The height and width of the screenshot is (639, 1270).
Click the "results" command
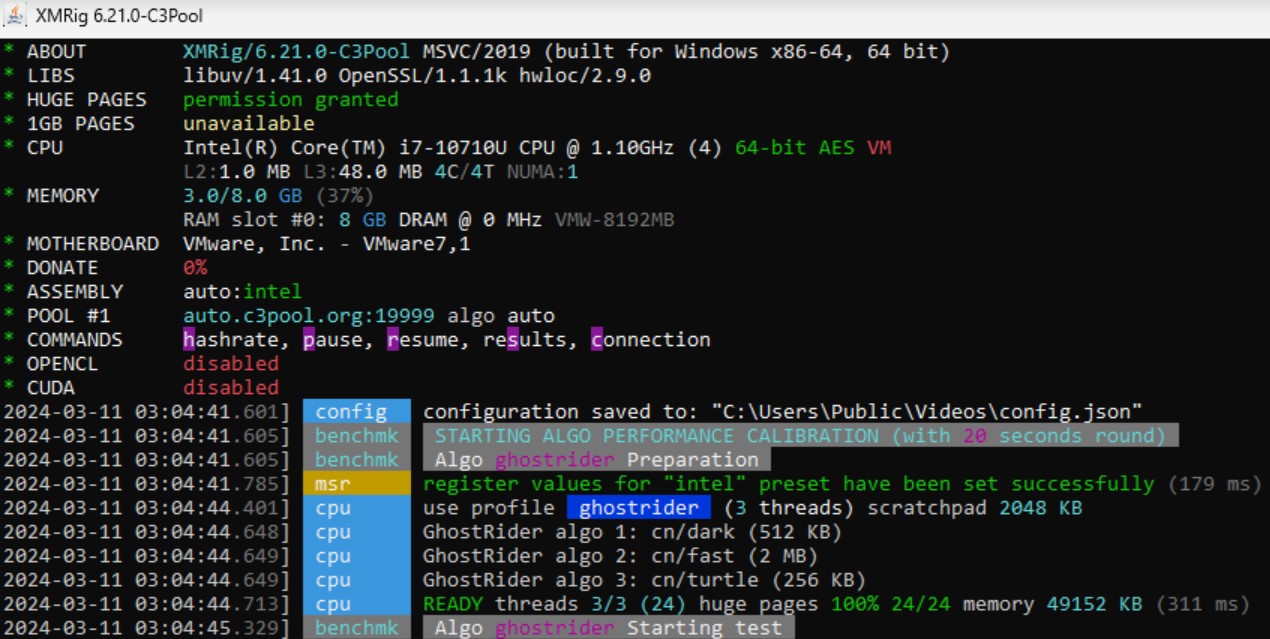click(524, 340)
